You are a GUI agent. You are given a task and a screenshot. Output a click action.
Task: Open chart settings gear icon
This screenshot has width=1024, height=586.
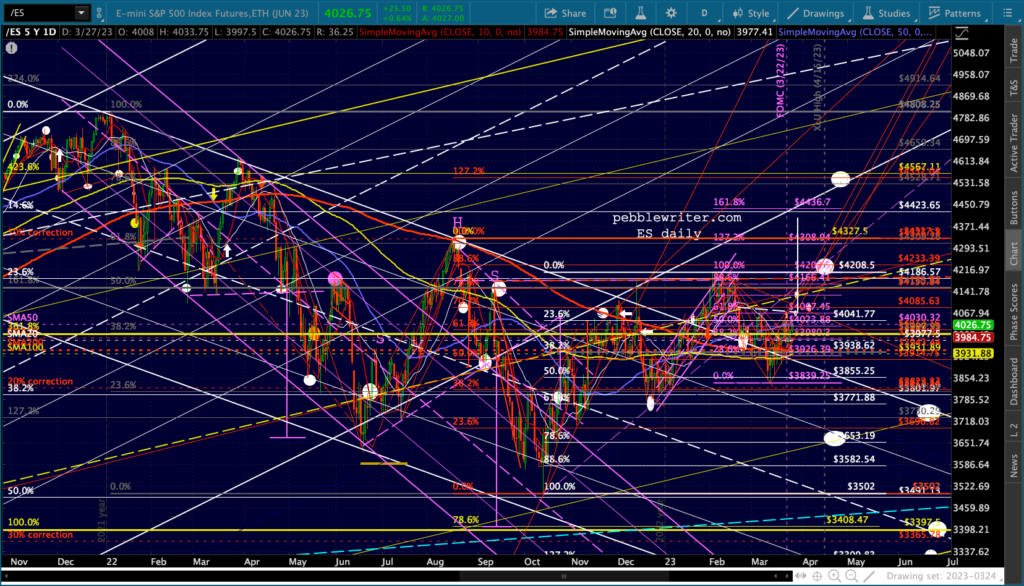tap(671, 13)
